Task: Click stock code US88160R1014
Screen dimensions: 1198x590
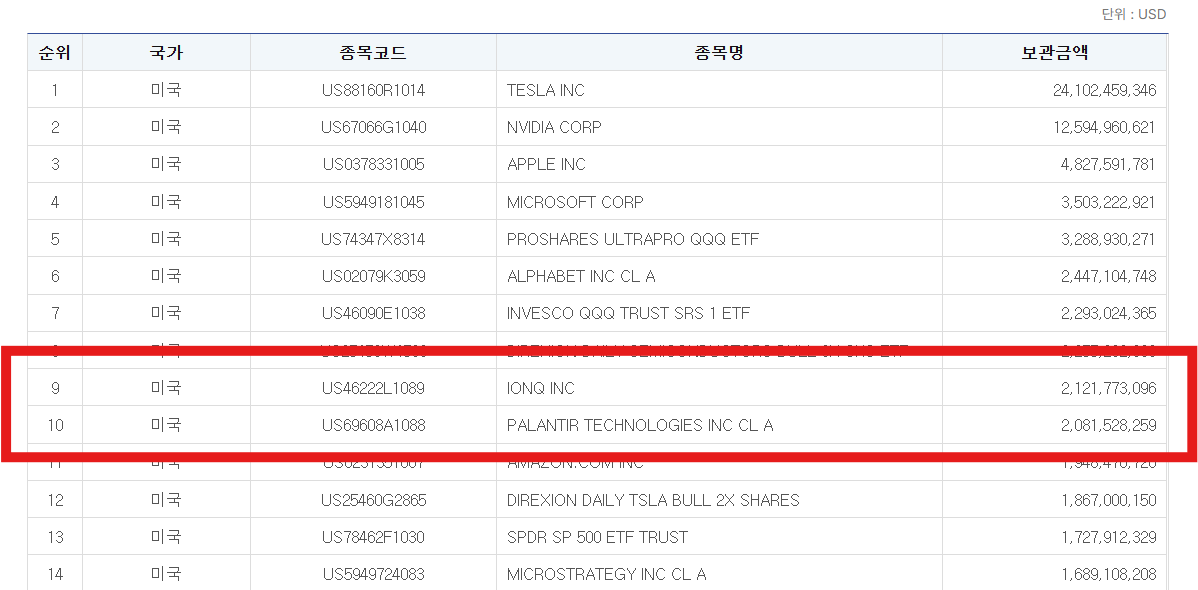Action: 373,90
